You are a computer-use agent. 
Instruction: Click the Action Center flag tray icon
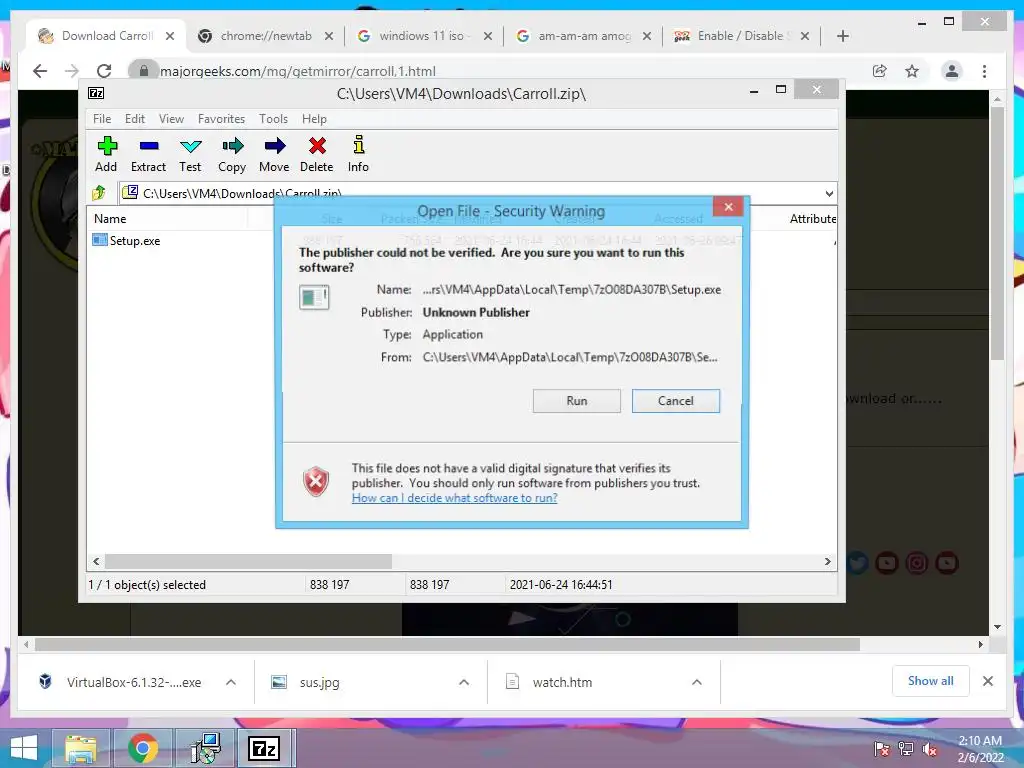coord(882,749)
